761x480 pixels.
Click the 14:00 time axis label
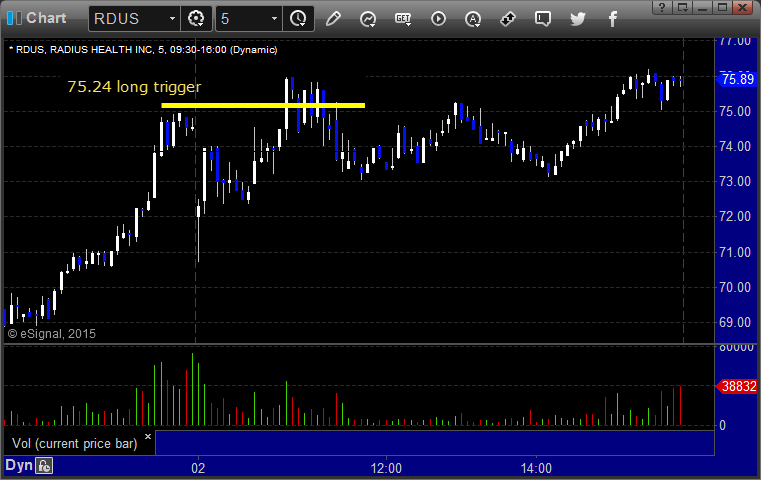pyautogui.click(x=536, y=468)
